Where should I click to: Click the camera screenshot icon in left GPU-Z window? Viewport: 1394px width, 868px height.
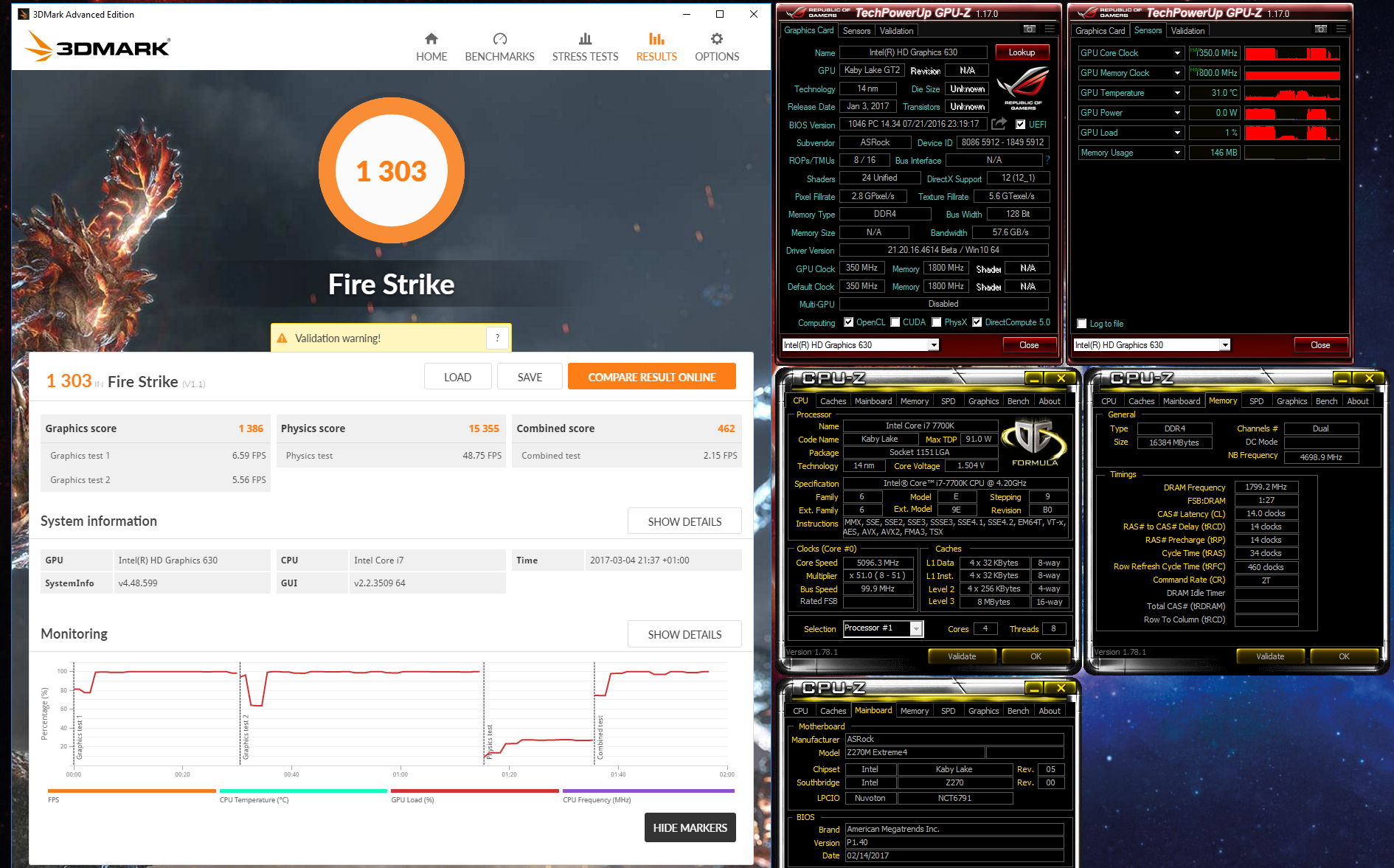[1030, 29]
